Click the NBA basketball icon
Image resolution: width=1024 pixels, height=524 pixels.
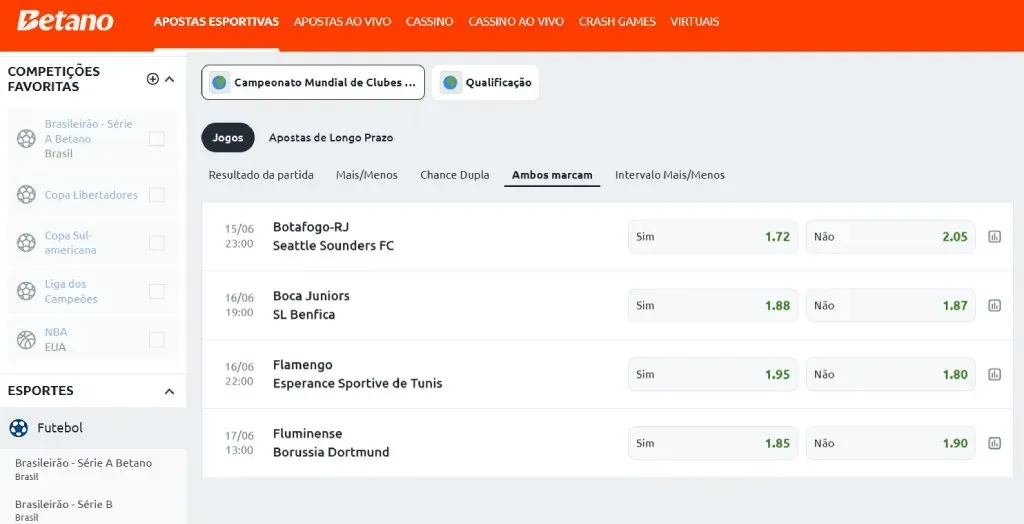coord(26,340)
